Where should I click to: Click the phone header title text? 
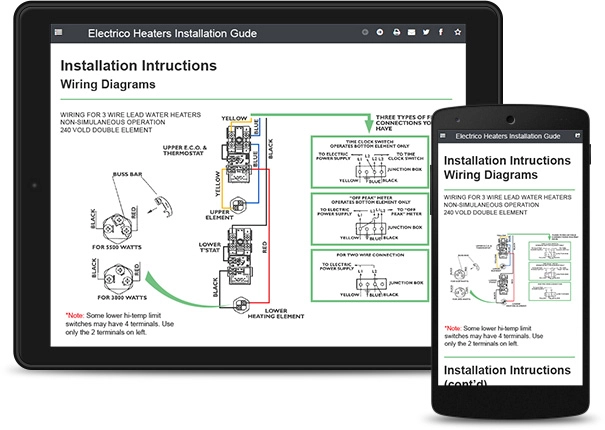(508, 136)
